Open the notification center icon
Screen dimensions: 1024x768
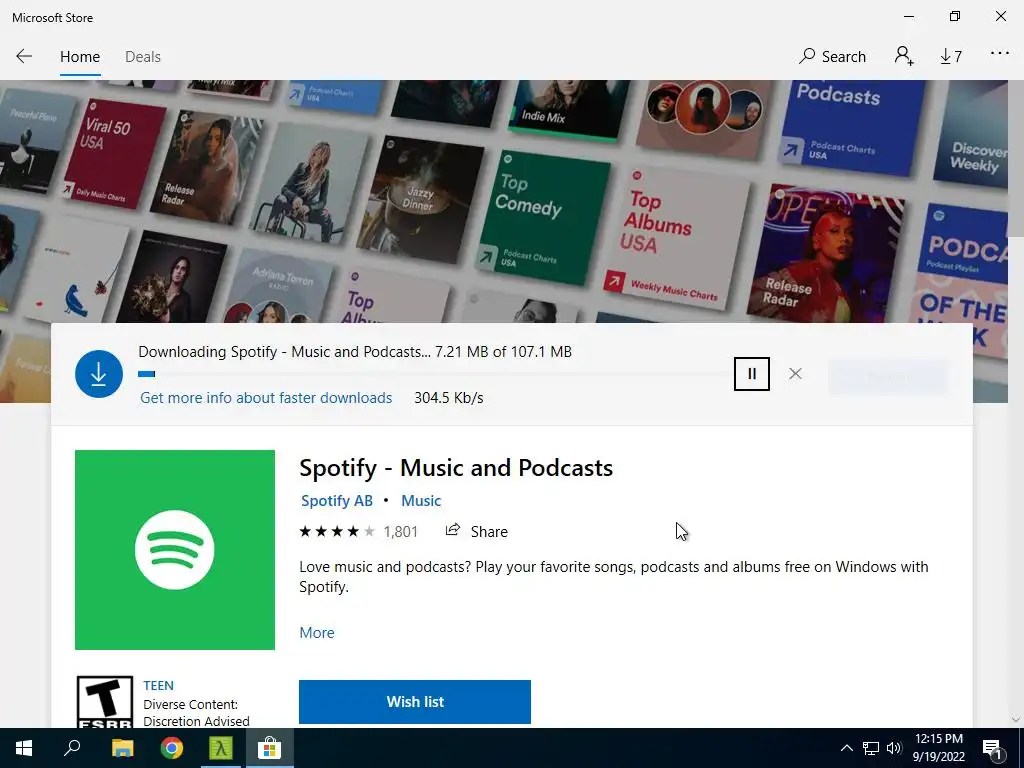tap(992, 748)
